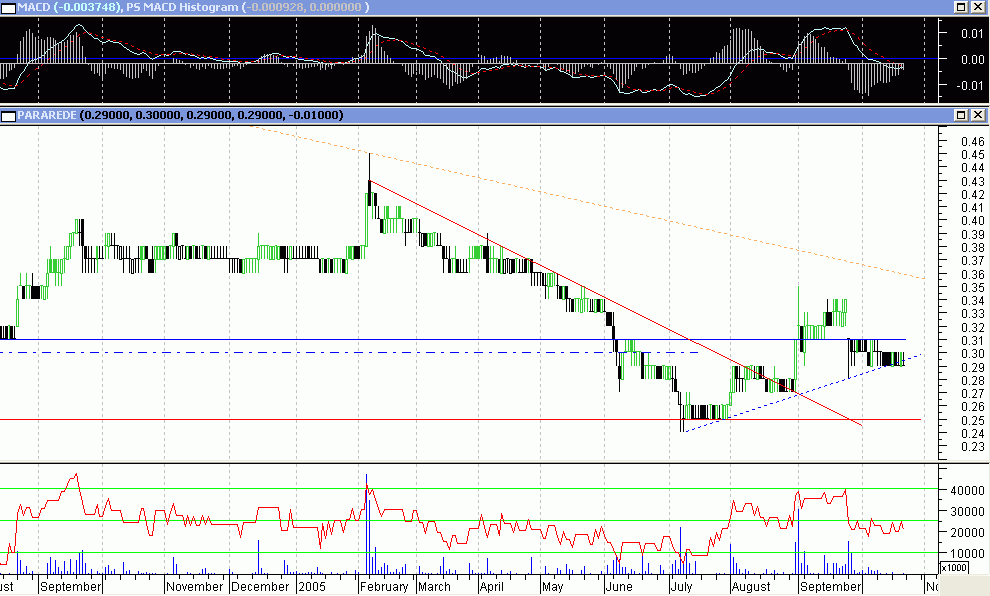Click the 0.25 value on price scale
The image size is (990, 596).
[x=972, y=420]
